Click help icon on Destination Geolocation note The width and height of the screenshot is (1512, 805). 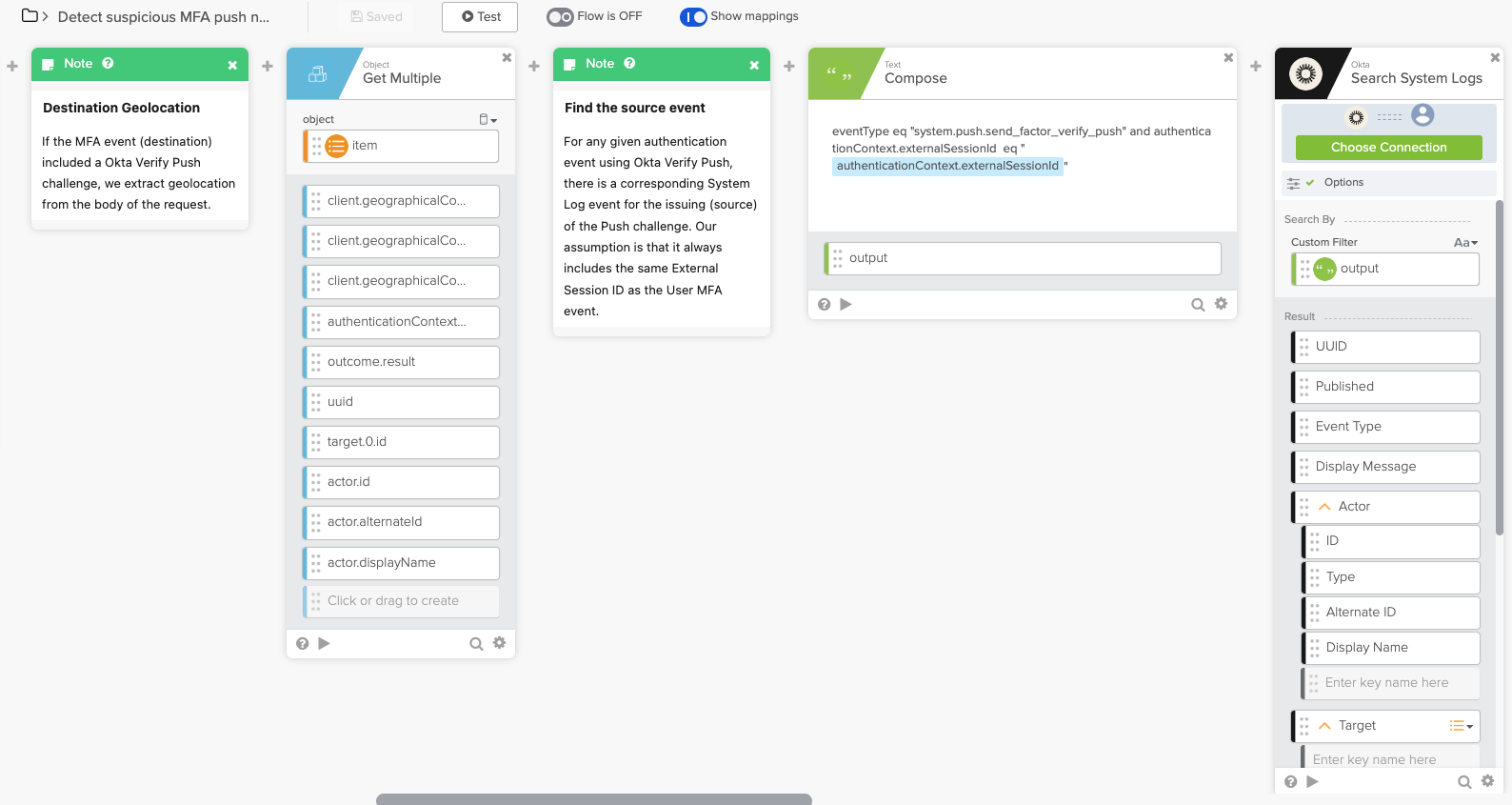tap(108, 64)
